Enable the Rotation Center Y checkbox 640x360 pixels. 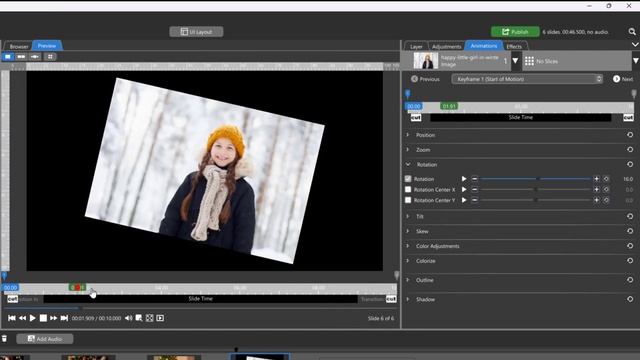(408, 200)
